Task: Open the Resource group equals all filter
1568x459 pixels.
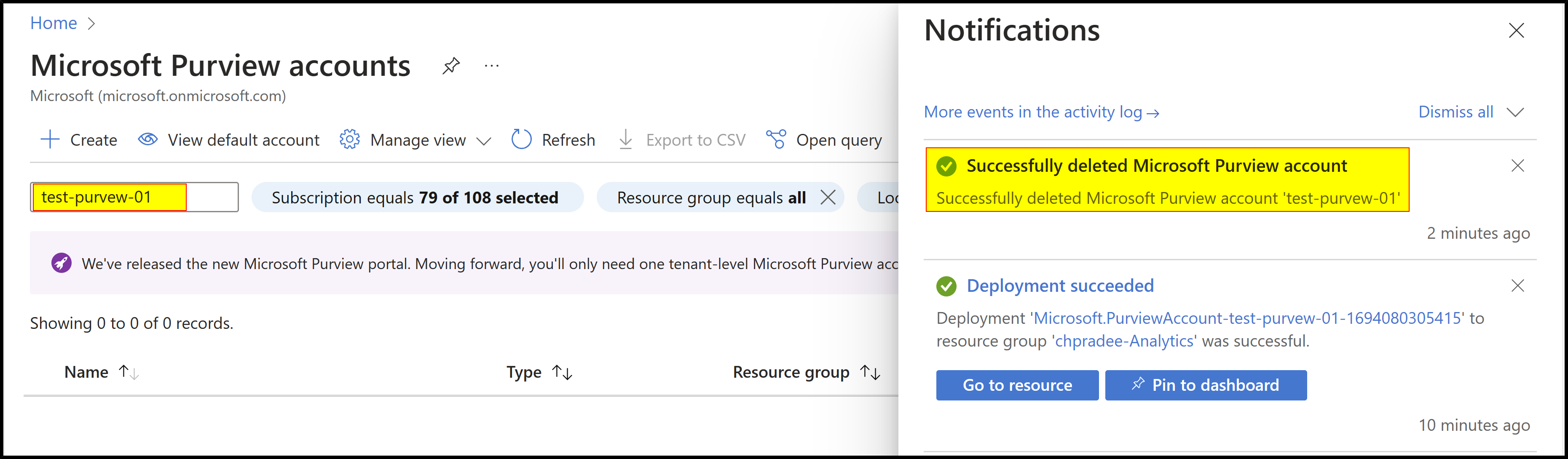Action: [711, 197]
